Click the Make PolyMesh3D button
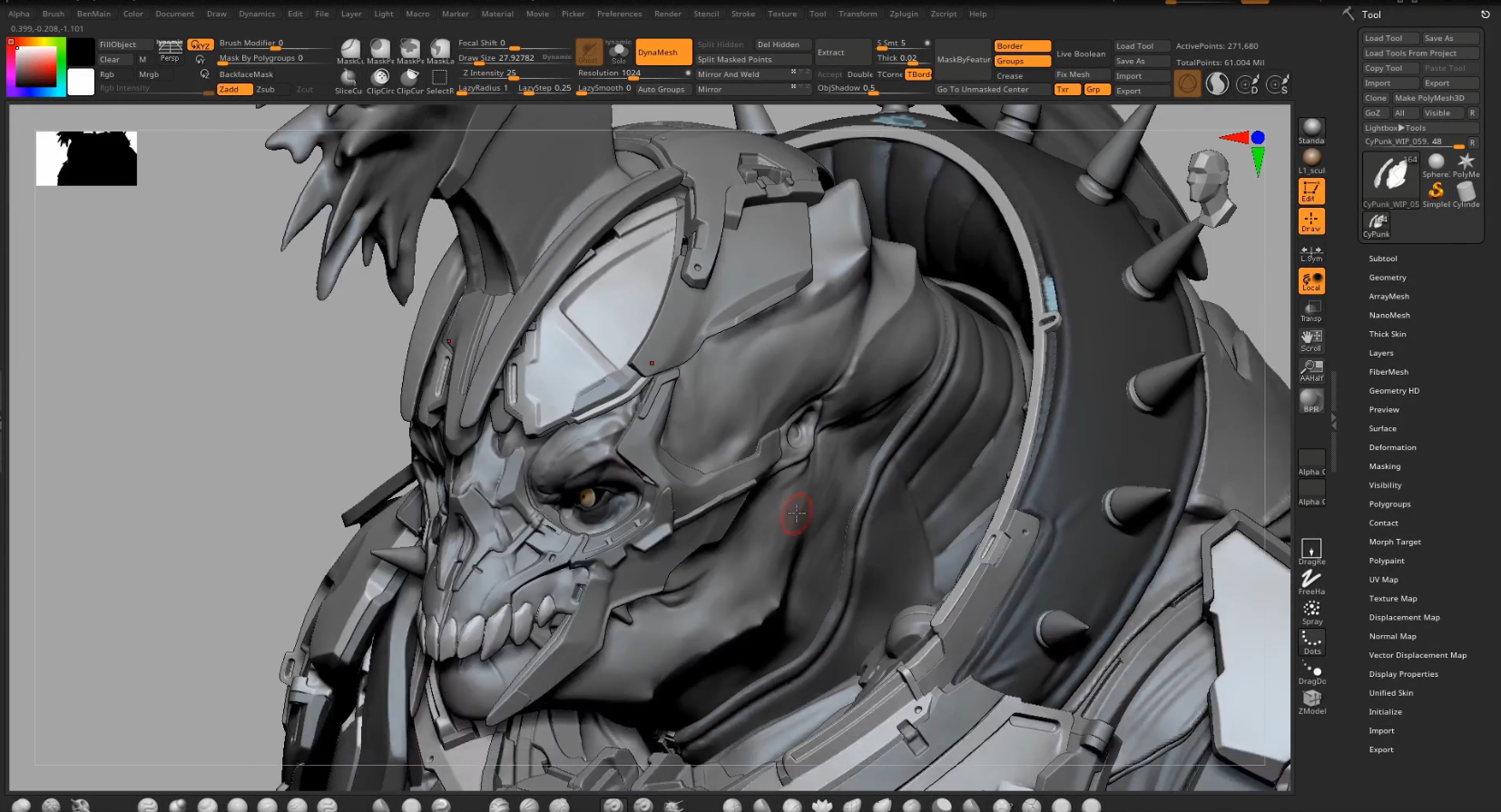Viewport: 1501px width, 812px height. 1435,98
